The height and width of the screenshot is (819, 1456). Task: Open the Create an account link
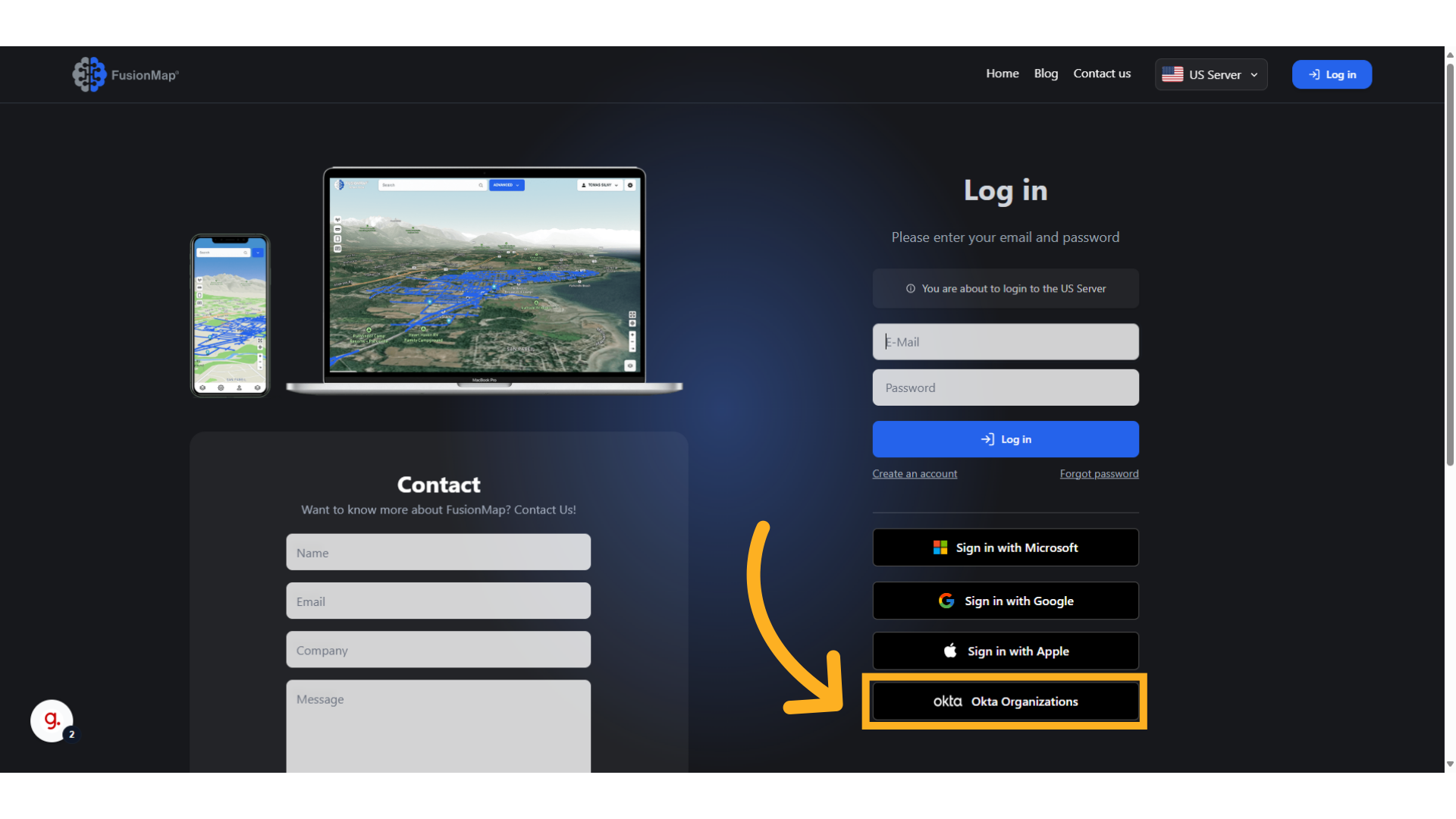[915, 474]
